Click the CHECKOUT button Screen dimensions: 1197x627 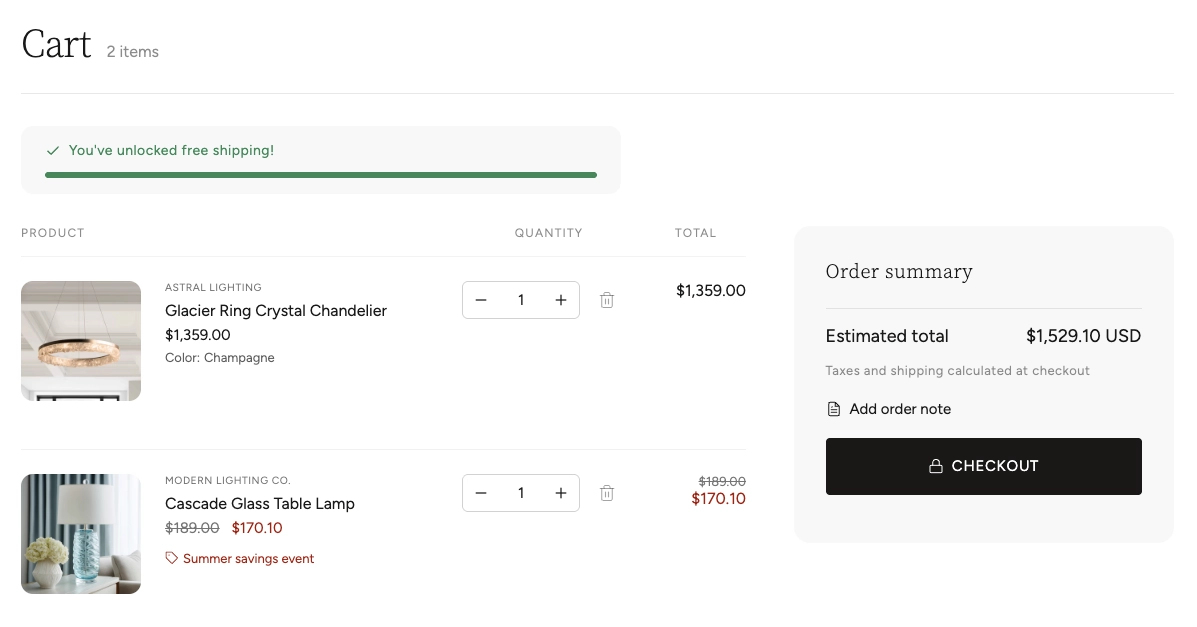[x=983, y=466]
